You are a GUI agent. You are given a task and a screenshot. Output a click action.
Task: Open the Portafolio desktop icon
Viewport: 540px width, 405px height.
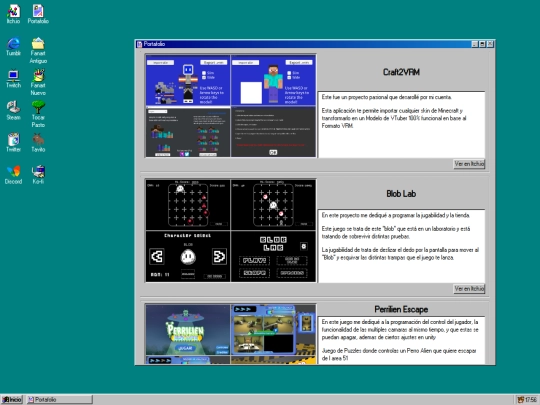(38, 14)
